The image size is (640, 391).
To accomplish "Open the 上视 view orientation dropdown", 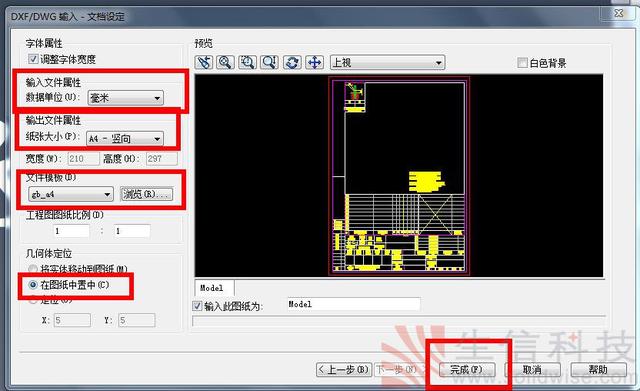I will point(387,62).
